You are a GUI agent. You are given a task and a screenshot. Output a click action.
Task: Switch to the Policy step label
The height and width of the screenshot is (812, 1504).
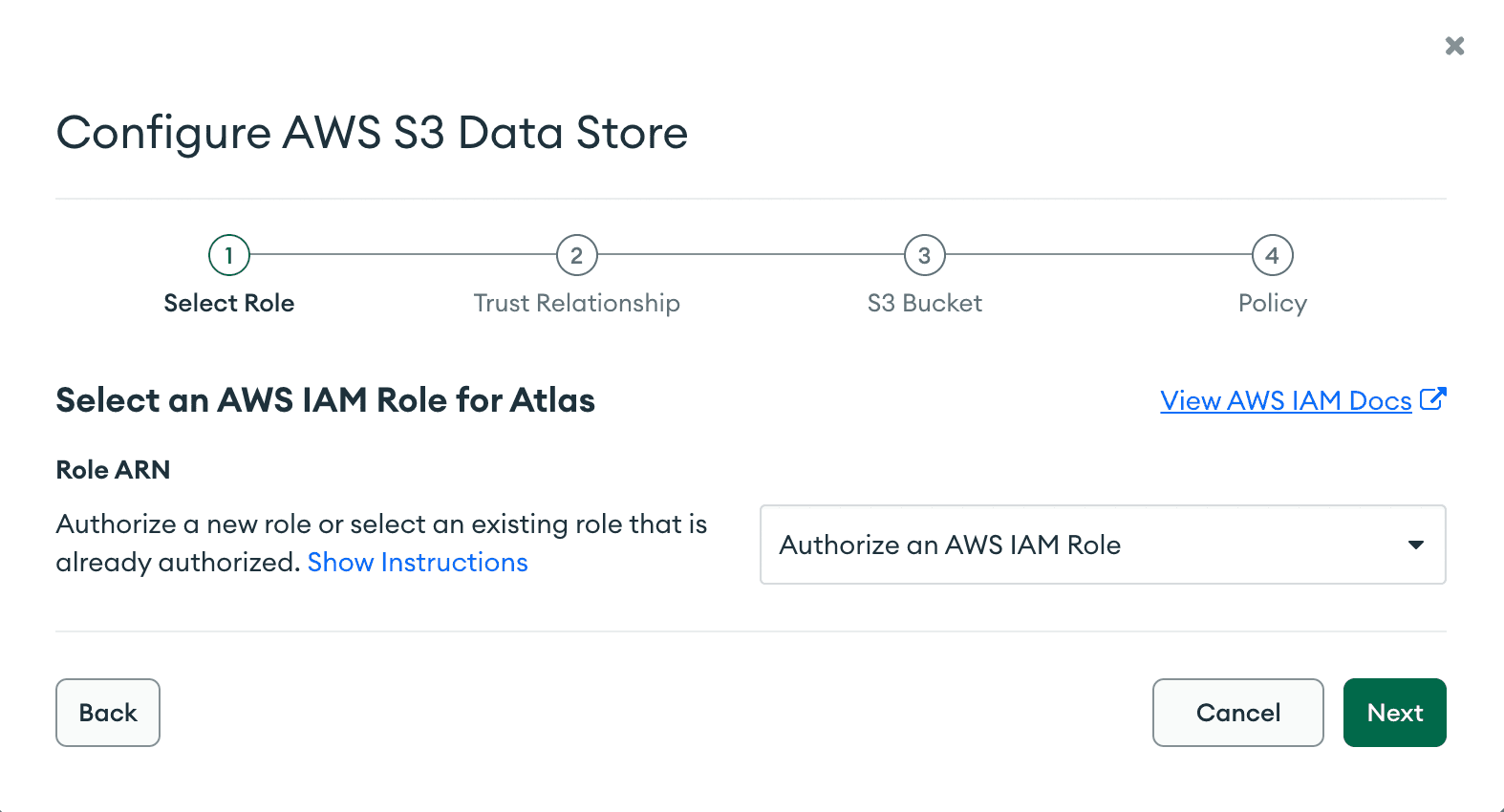pos(1272,303)
